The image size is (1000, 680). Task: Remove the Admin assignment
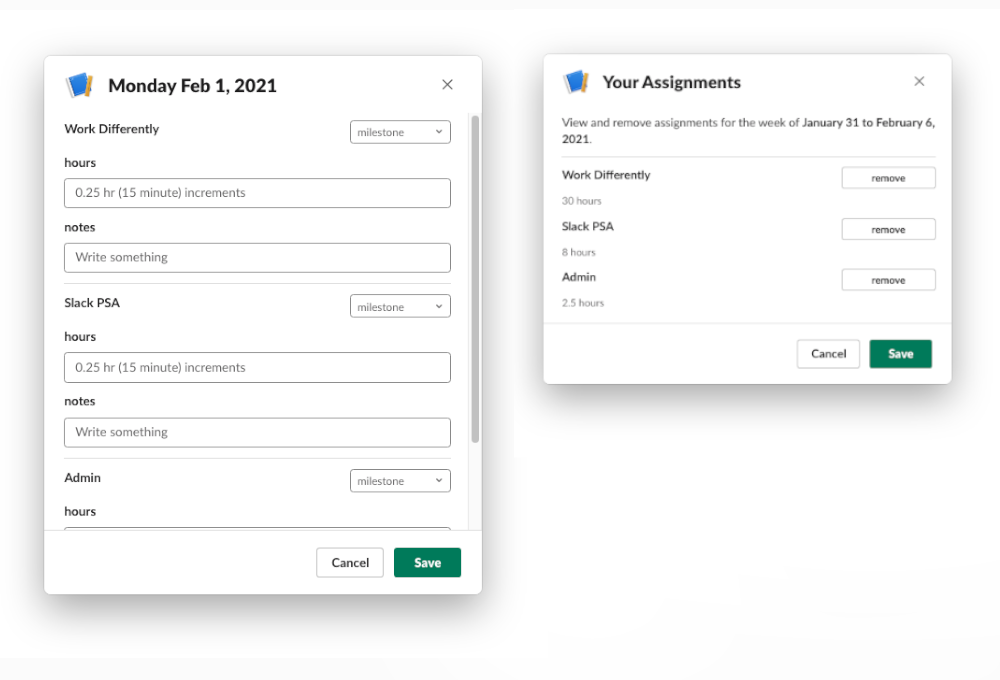pos(888,279)
